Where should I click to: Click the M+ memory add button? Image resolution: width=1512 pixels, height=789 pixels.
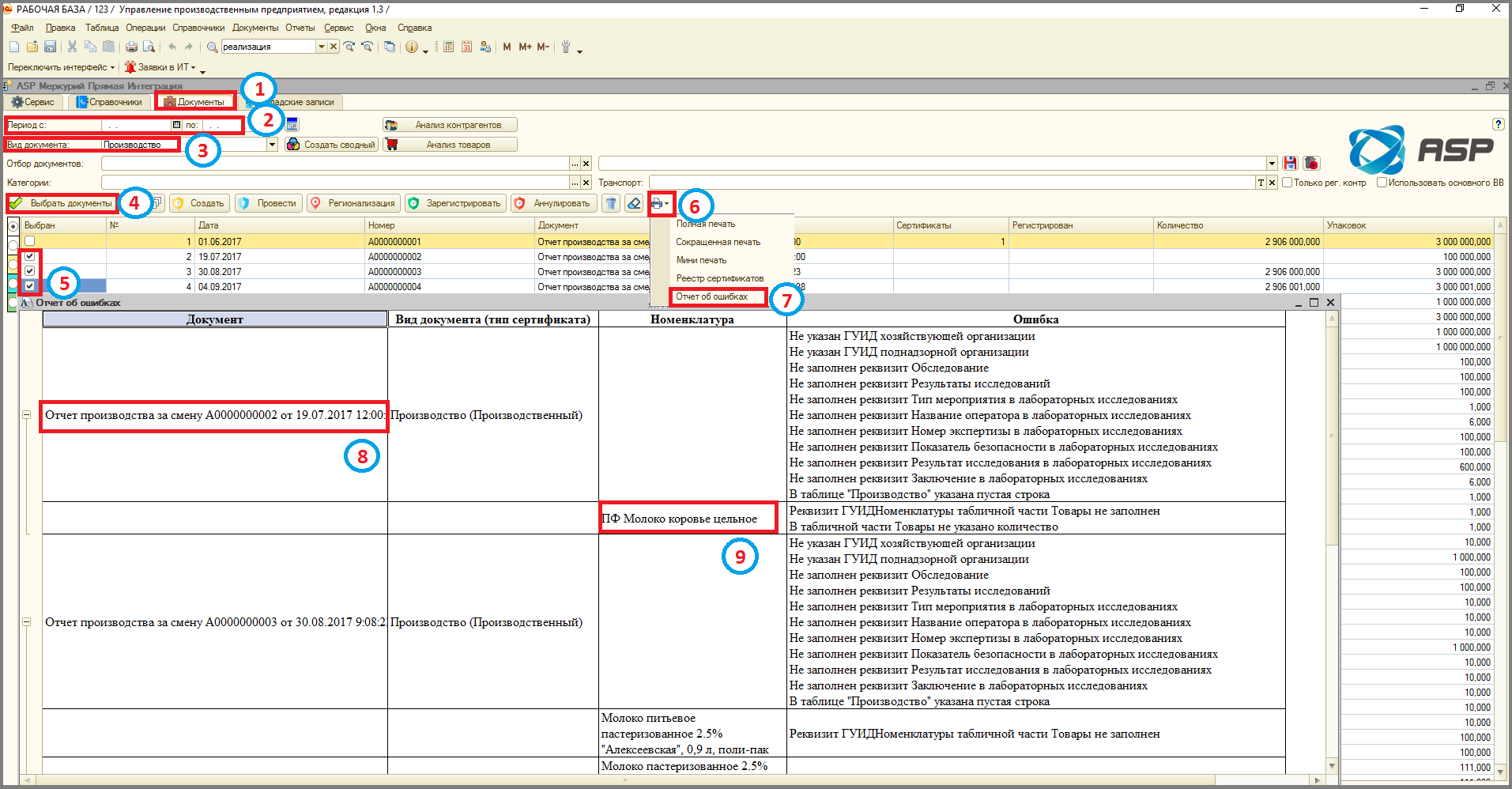click(526, 47)
